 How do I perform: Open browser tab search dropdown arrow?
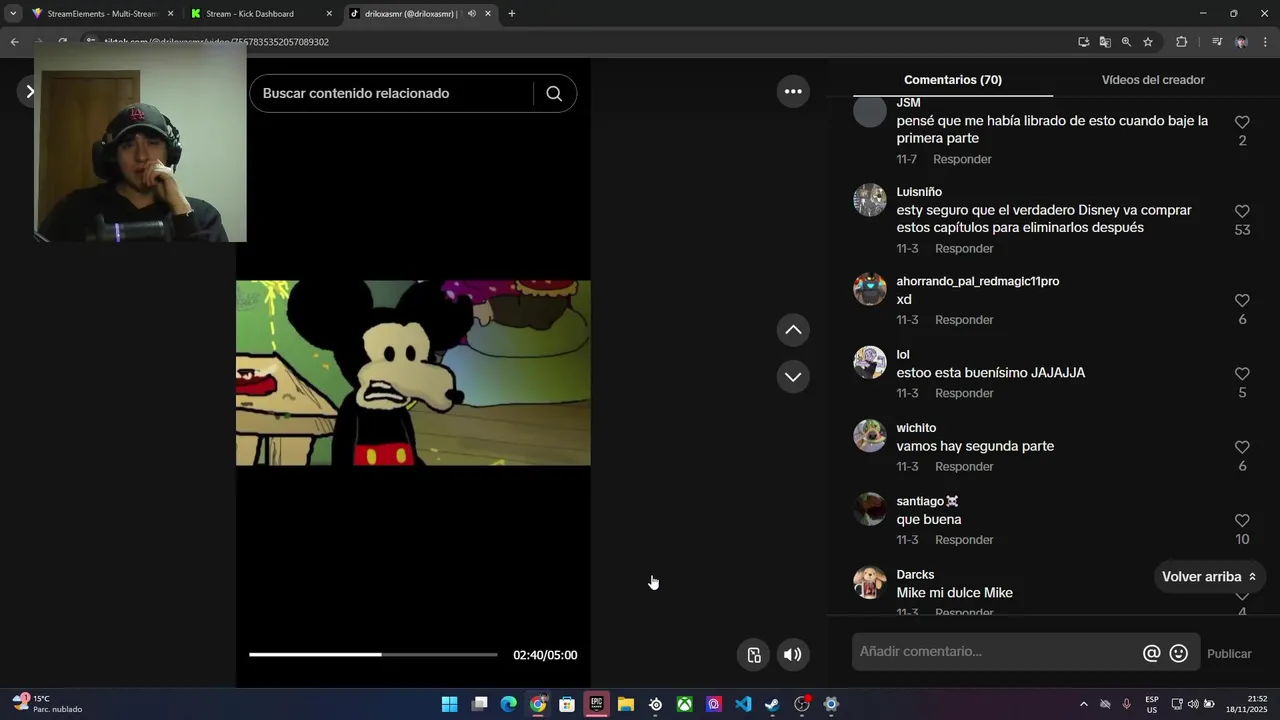[x=13, y=14]
